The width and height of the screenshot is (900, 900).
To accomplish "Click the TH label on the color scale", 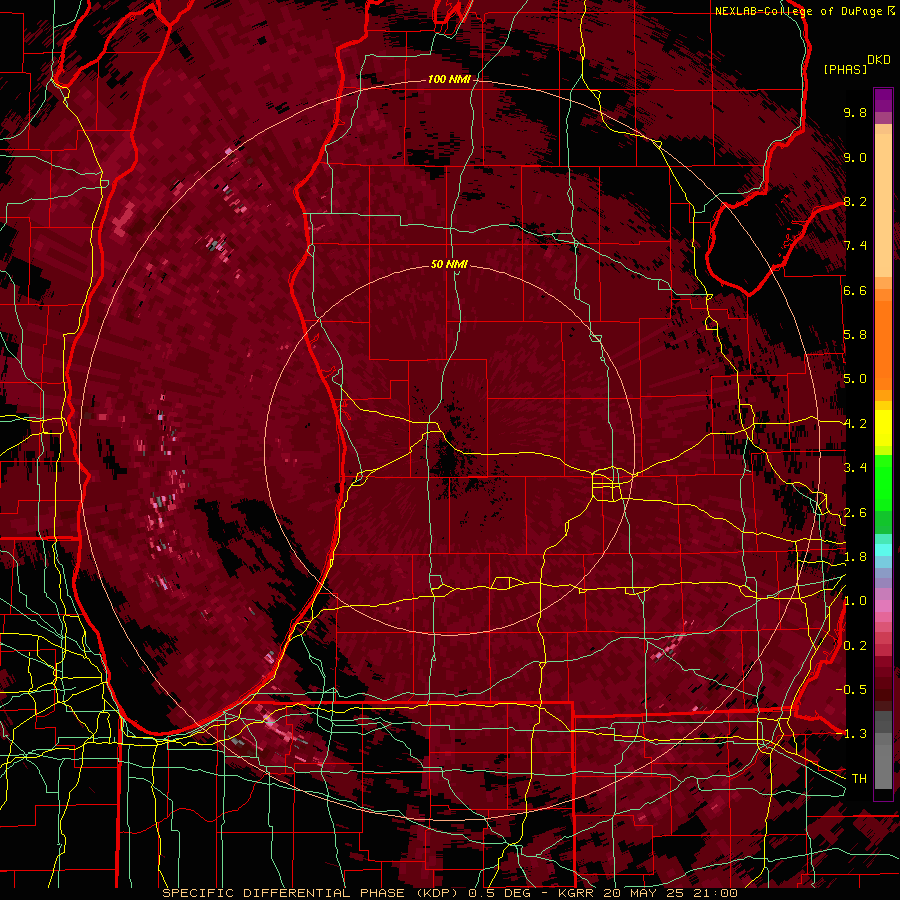I will (859, 779).
